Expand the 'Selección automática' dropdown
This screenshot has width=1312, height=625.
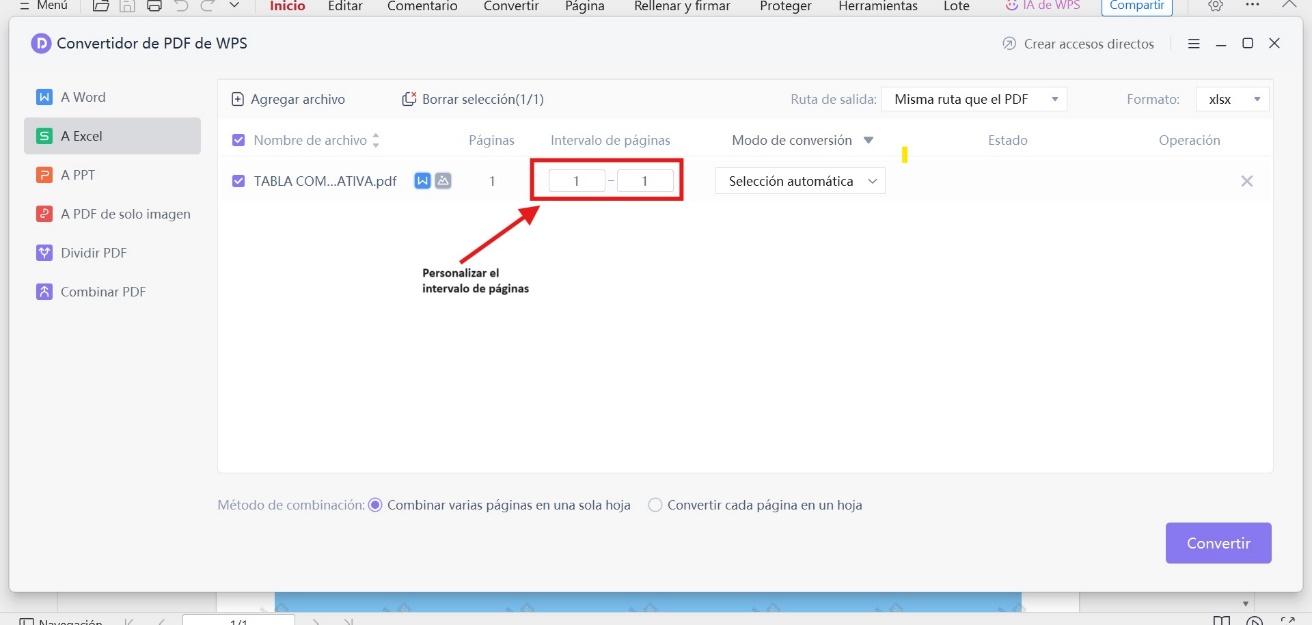click(x=798, y=180)
